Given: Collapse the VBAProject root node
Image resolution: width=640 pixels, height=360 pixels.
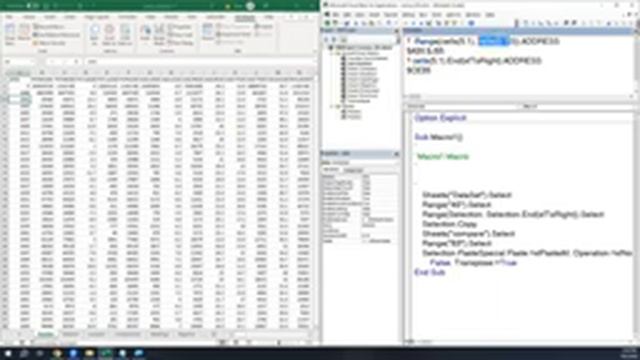Looking at the screenshot, I should (x=331, y=48).
